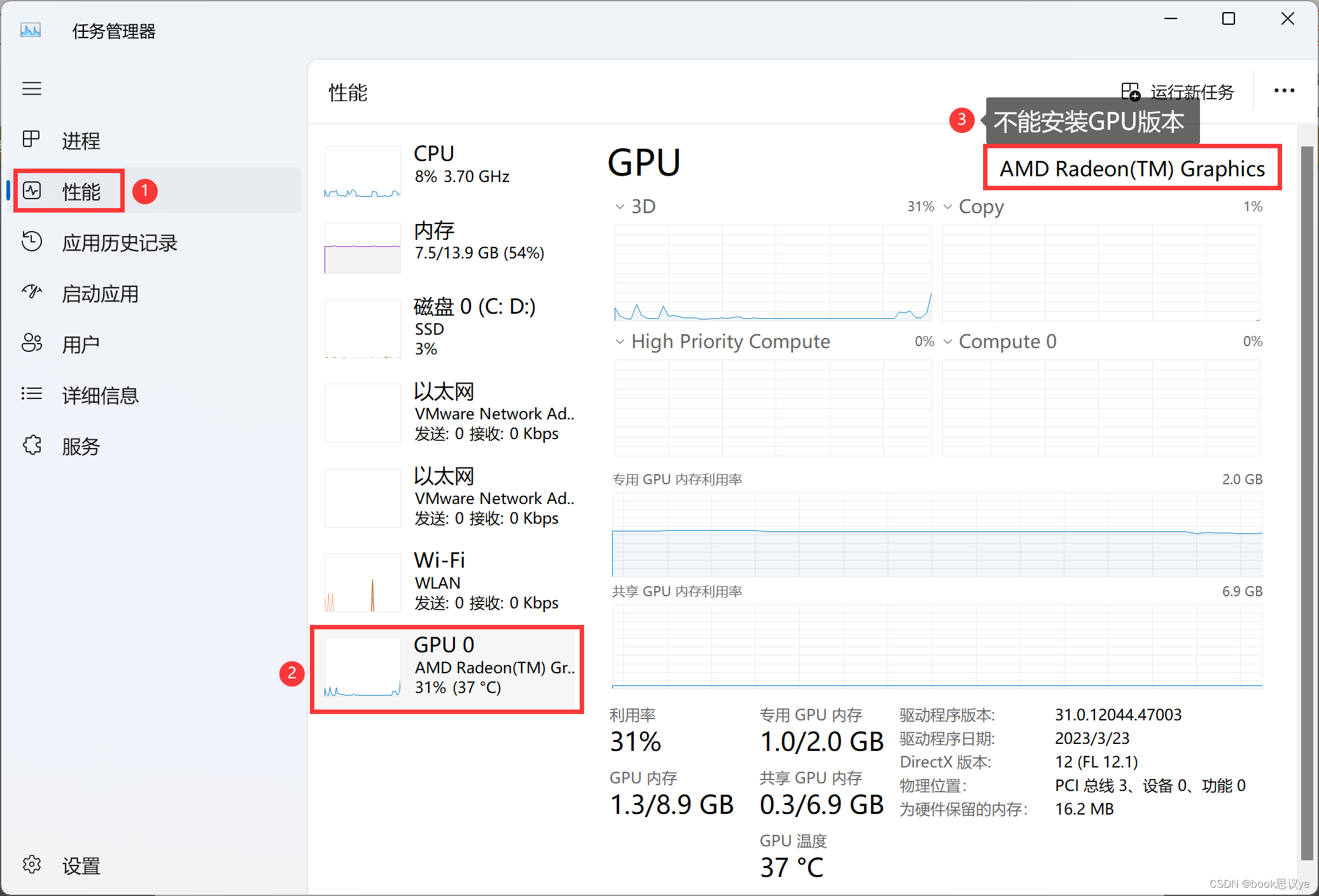Expand the 3D graph dropdown
This screenshot has width=1319, height=896.
point(620,206)
